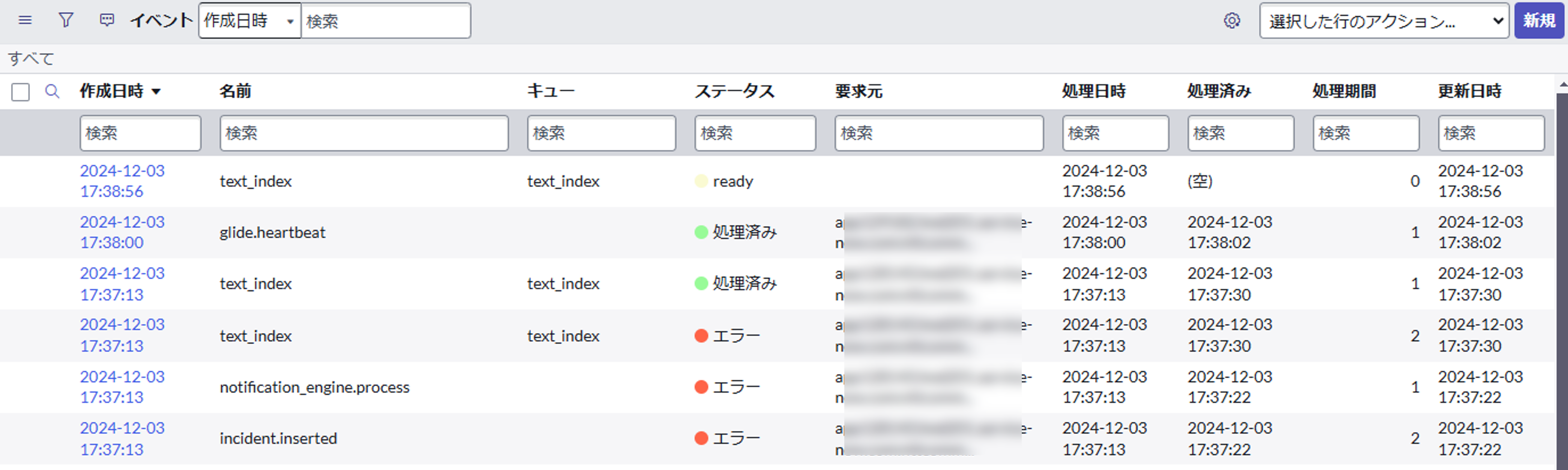Sort by ステータス column header
This screenshot has height=470, width=1568.
(x=734, y=91)
